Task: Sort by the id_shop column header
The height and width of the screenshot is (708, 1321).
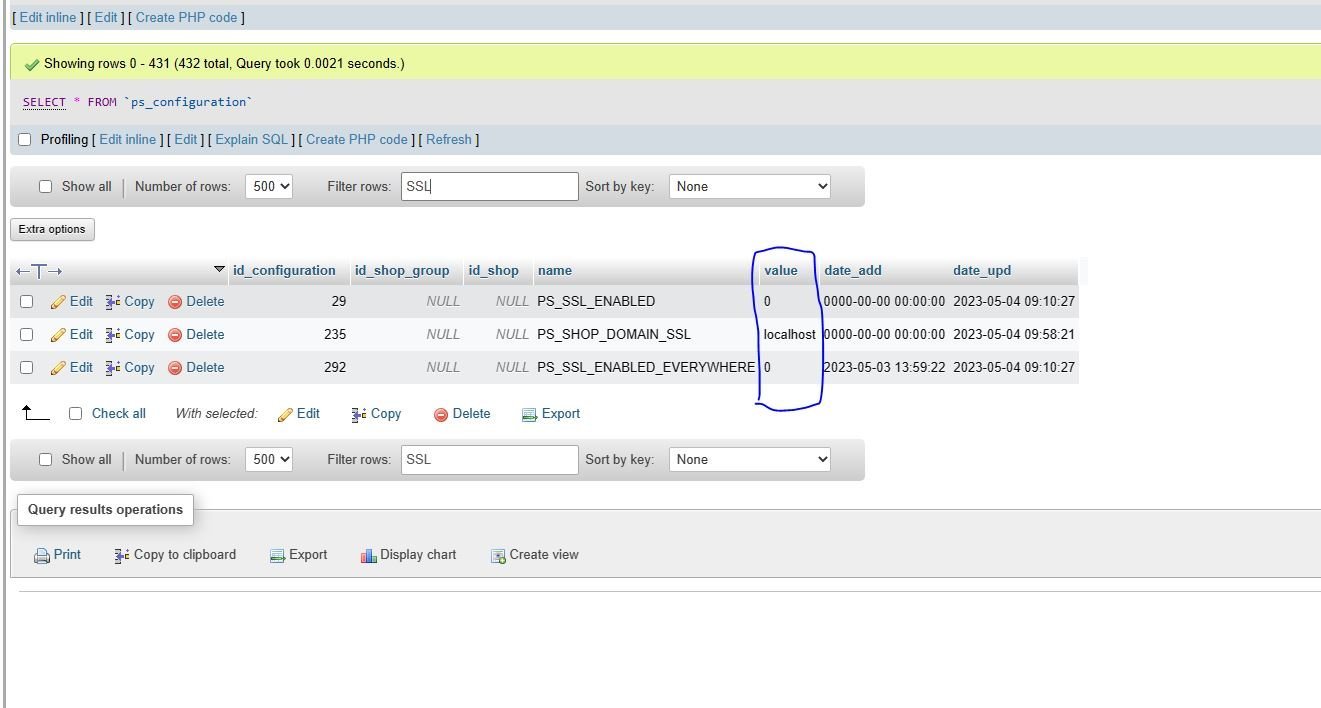Action: (494, 270)
